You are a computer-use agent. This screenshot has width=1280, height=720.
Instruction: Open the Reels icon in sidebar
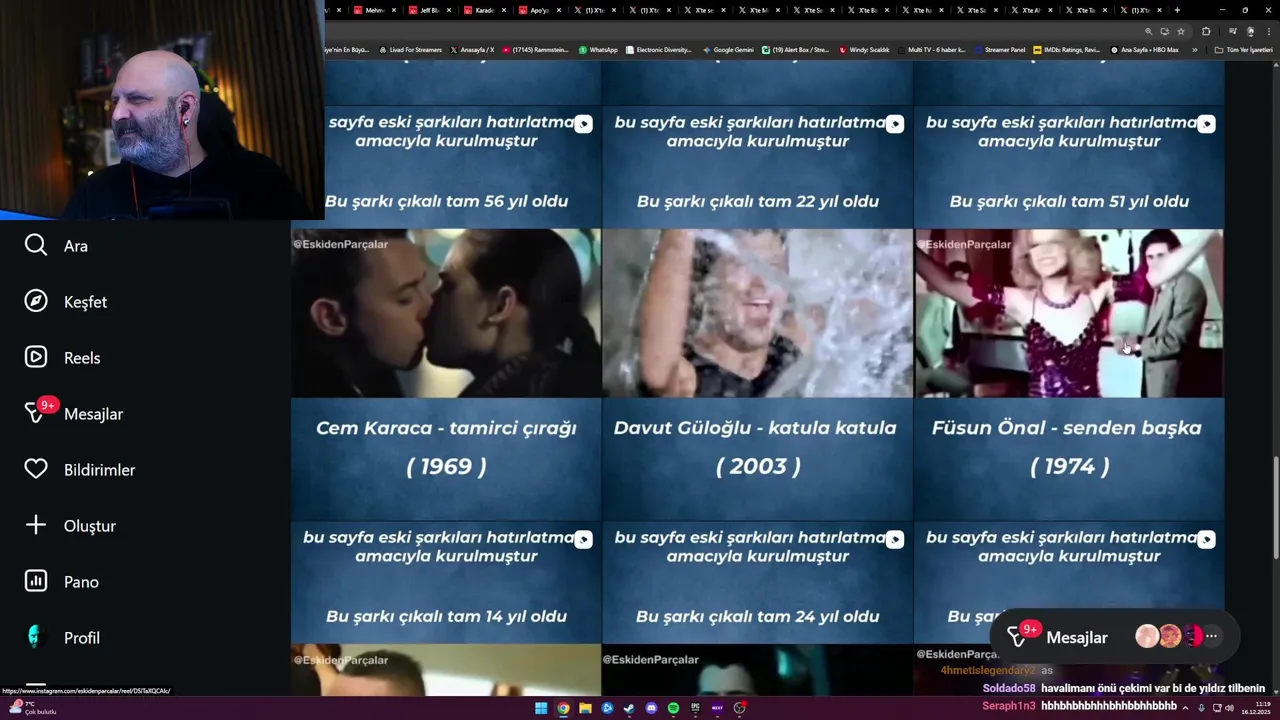(x=36, y=357)
